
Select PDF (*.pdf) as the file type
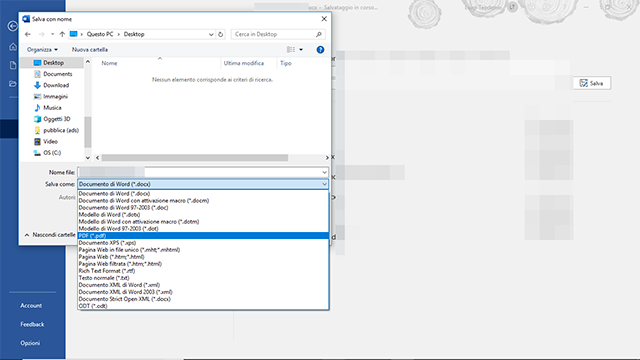click(203, 236)
